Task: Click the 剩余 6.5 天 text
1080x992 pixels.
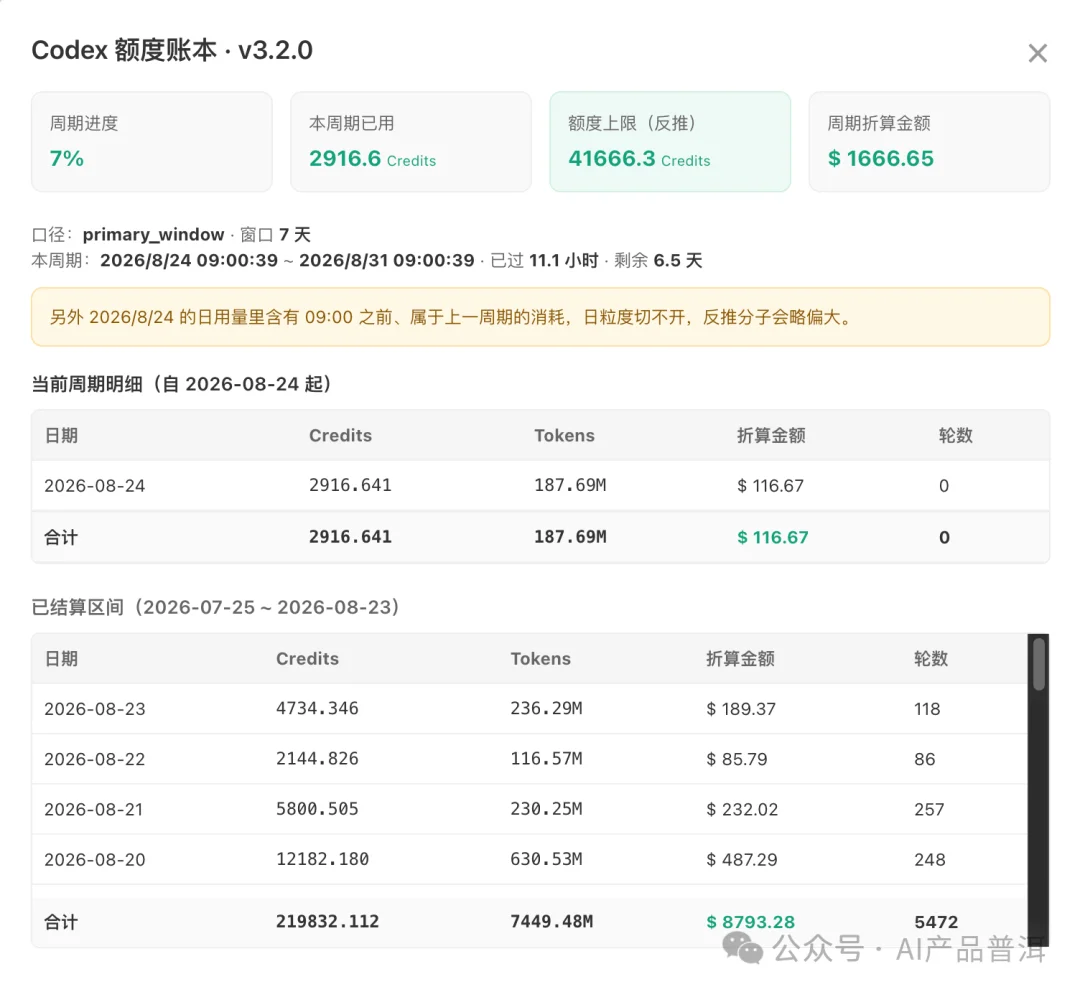Action: [658, 260]
